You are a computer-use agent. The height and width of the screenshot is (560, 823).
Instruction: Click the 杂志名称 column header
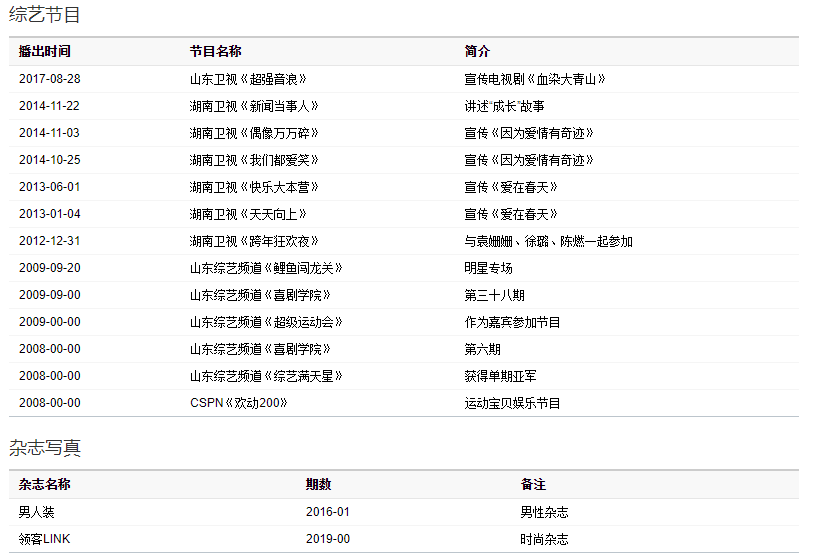point(44,484)
